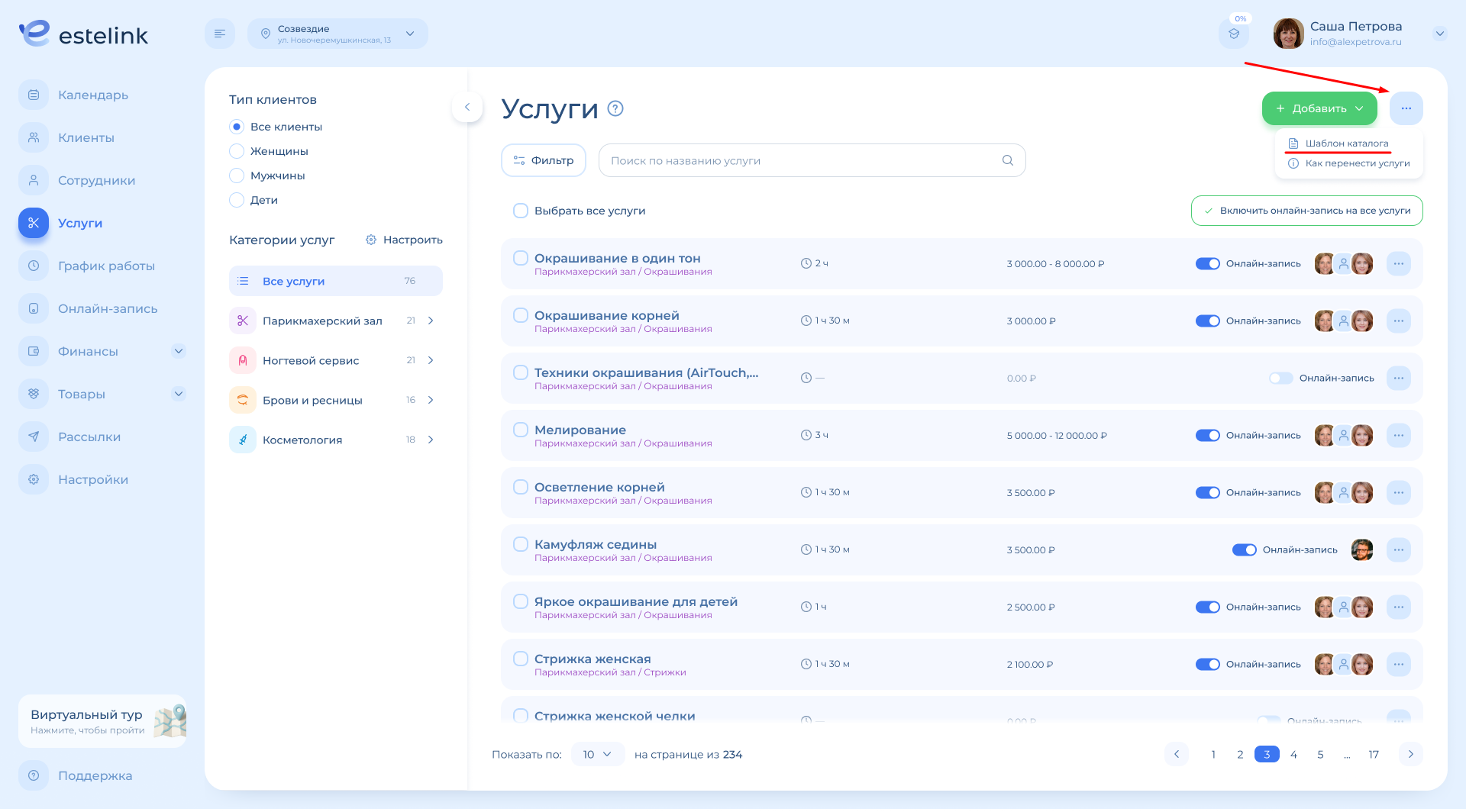The width and height of the screenshot is (1466, 812).
Task: Click the hamburger menu icon in the header
Action: [220, 34]
